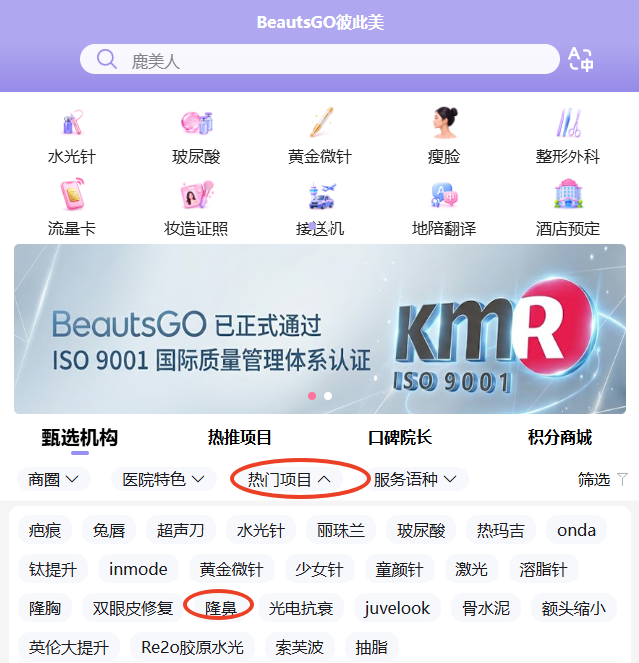Select the first banner carousel dot
The width and height of the screenshot is (639, 663).
312,396
